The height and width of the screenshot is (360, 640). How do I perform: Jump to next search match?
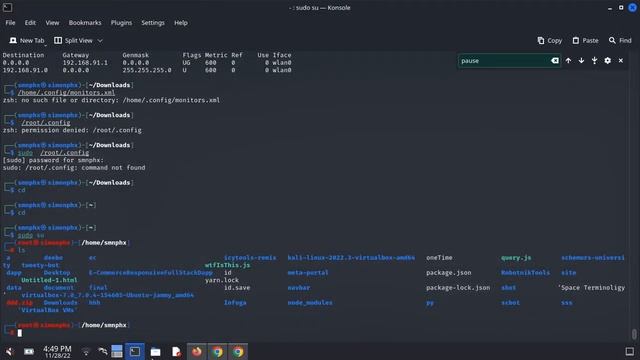[581, 60]
